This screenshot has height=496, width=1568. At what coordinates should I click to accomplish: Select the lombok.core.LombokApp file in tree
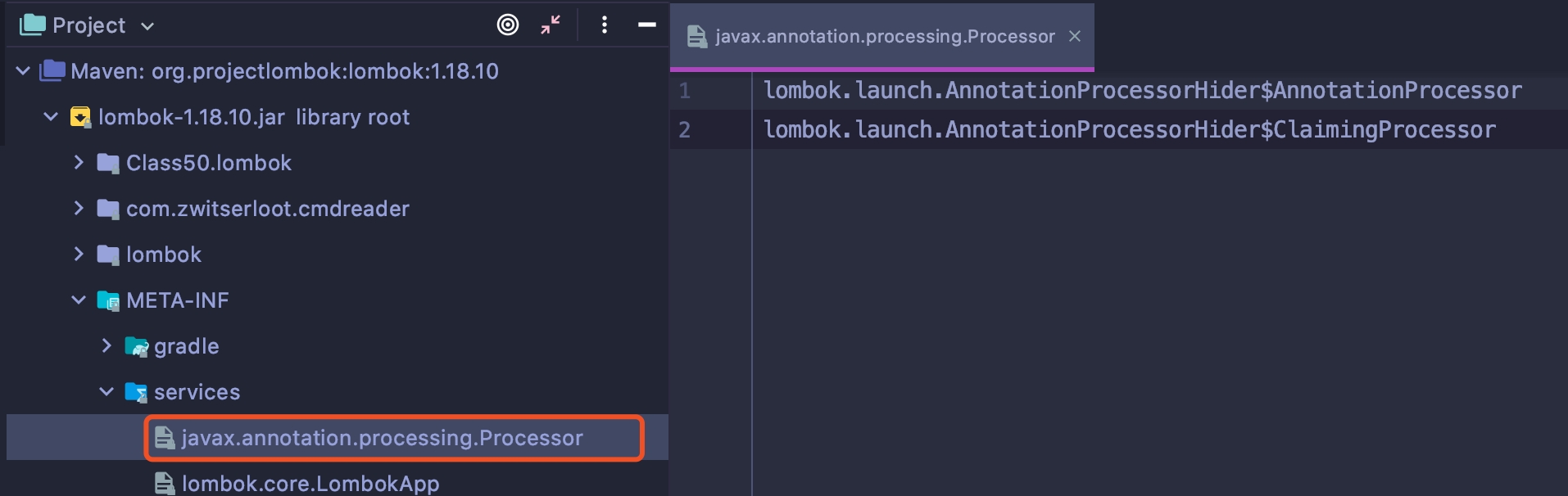(310, 484)
